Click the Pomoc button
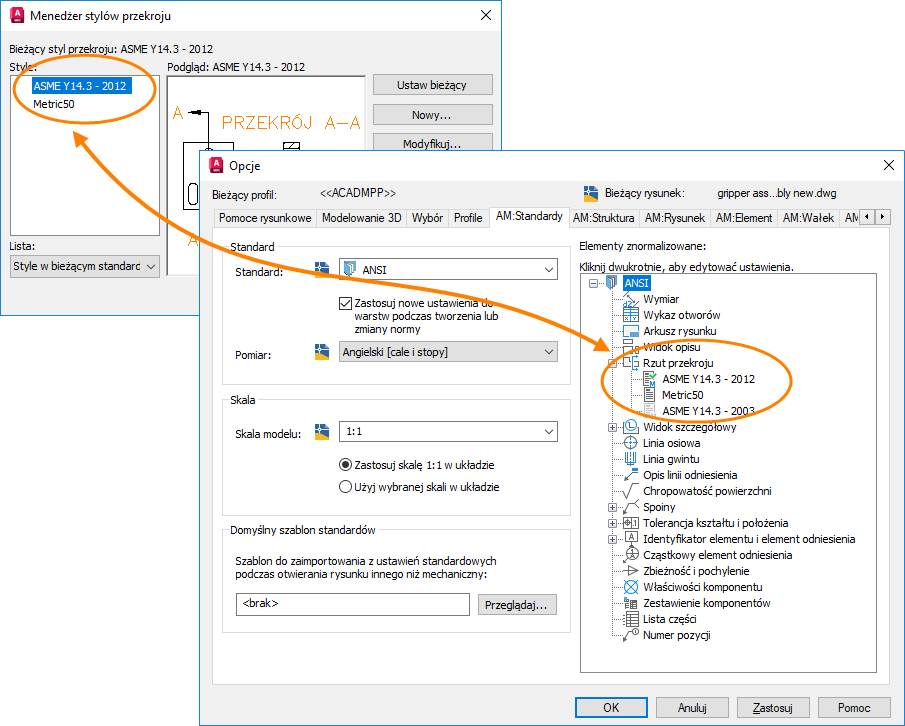This screenshot has height=726, width=905. click(854, 708)
